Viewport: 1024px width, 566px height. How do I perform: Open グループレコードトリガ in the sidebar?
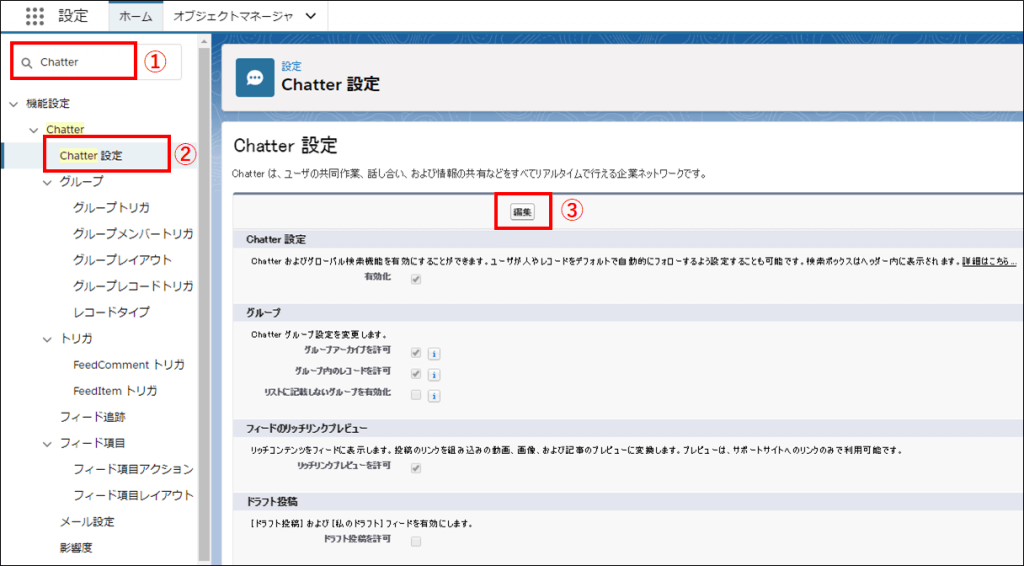point(133,286)
